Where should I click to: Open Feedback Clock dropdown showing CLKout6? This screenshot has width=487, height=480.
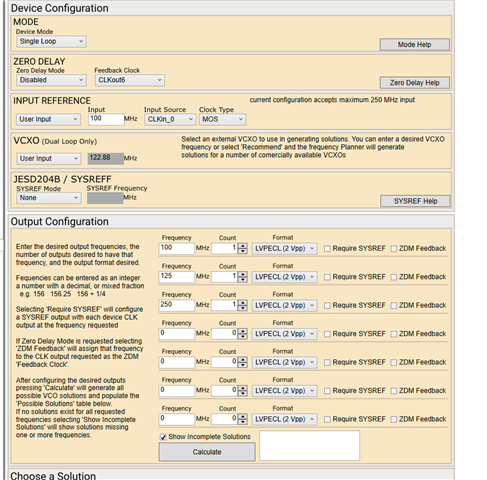click(x=130, y=80)
